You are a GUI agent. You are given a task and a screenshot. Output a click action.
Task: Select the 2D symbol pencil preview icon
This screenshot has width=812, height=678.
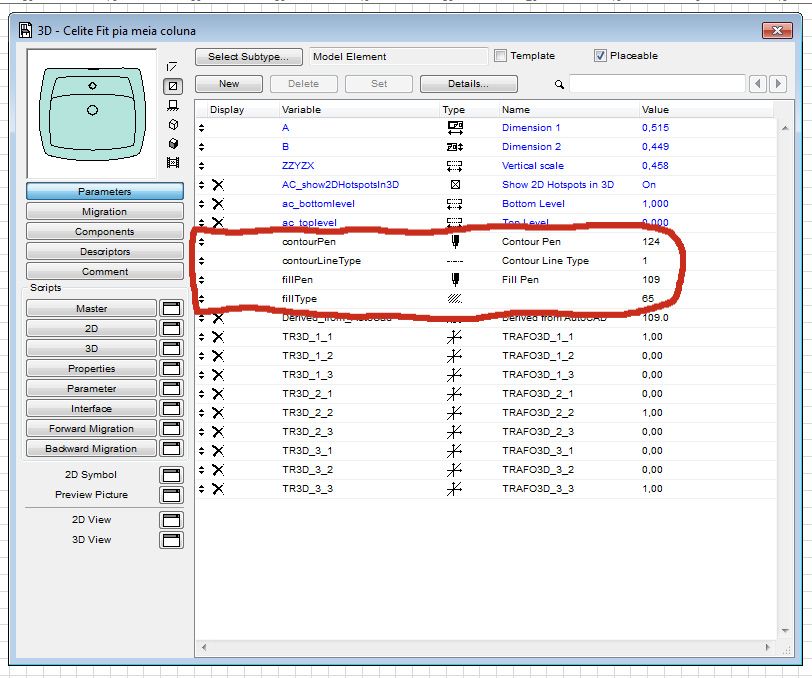click(x=172, y=67)
